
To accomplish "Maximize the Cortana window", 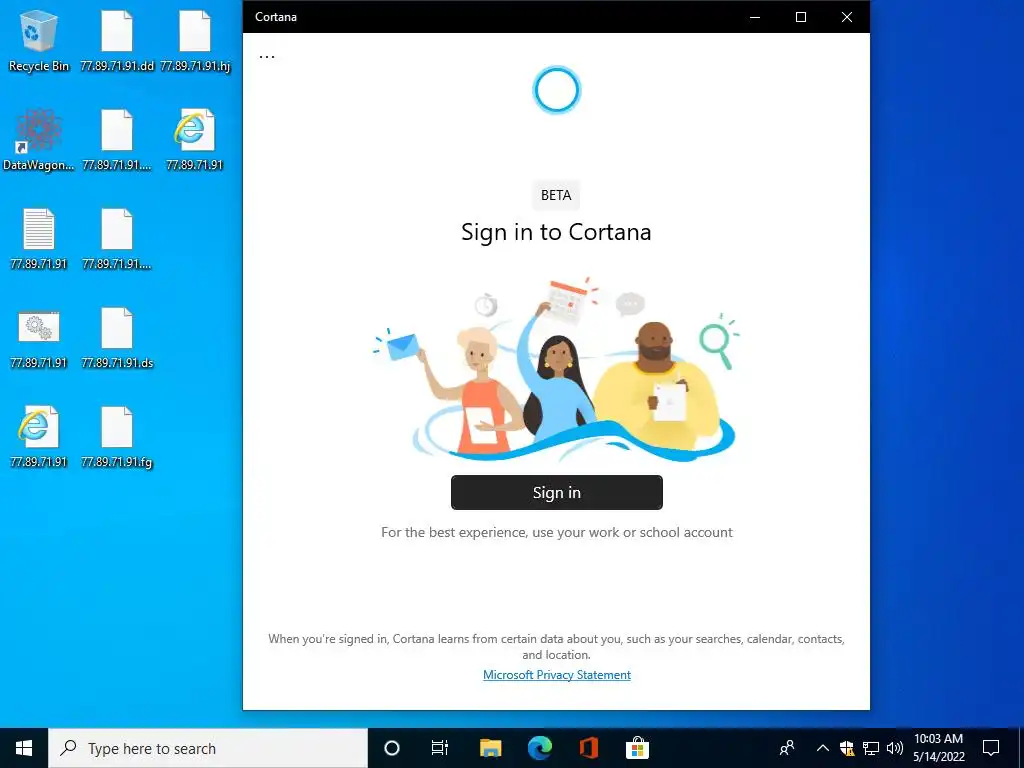I will coord(801,17).
